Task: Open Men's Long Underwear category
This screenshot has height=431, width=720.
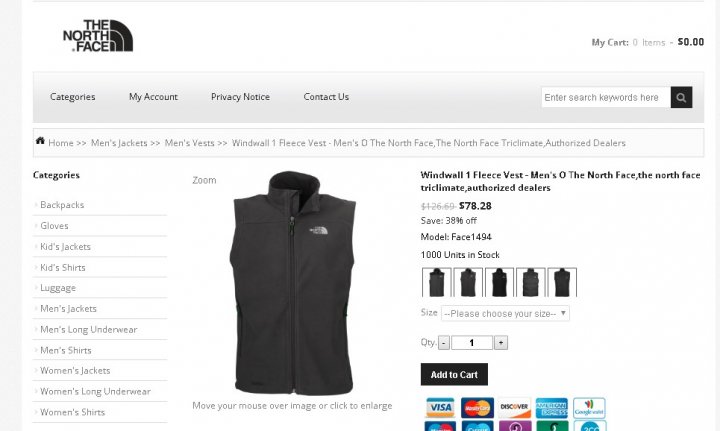Action: (89, 330)
